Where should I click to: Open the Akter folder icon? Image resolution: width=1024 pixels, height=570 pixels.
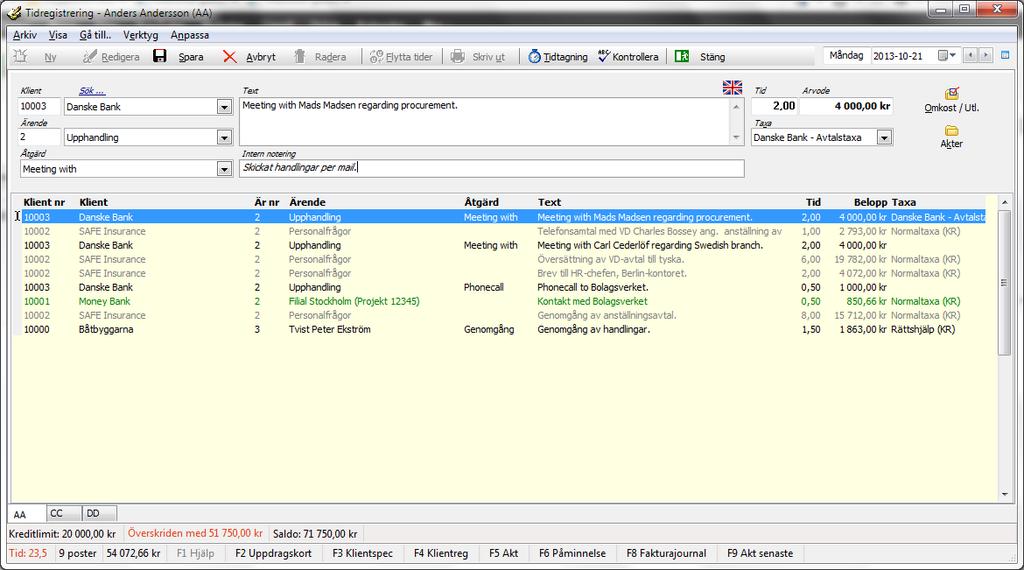click(x=952, y=131)
